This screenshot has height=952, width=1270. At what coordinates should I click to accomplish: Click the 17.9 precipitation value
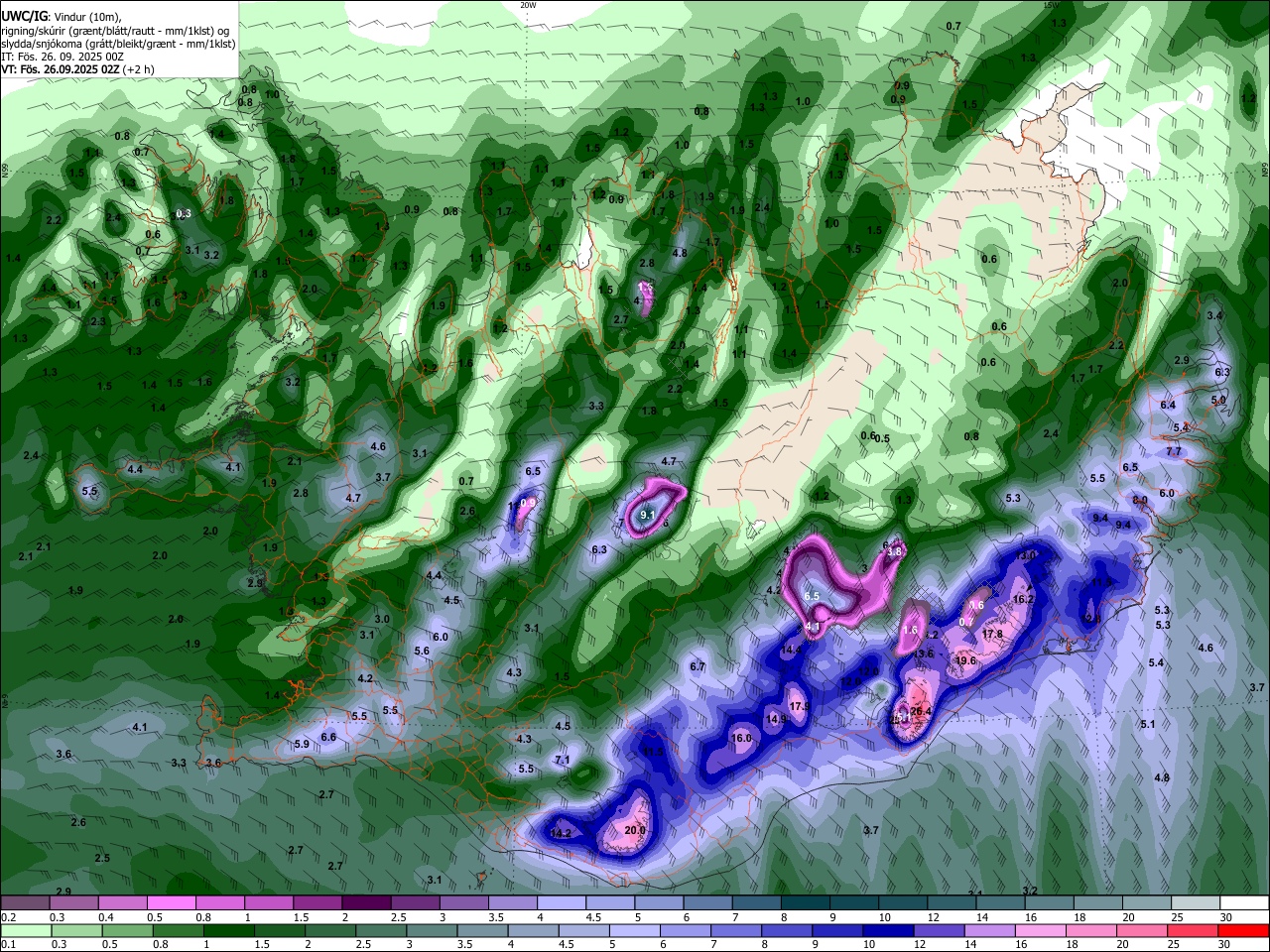pos(800,706)
